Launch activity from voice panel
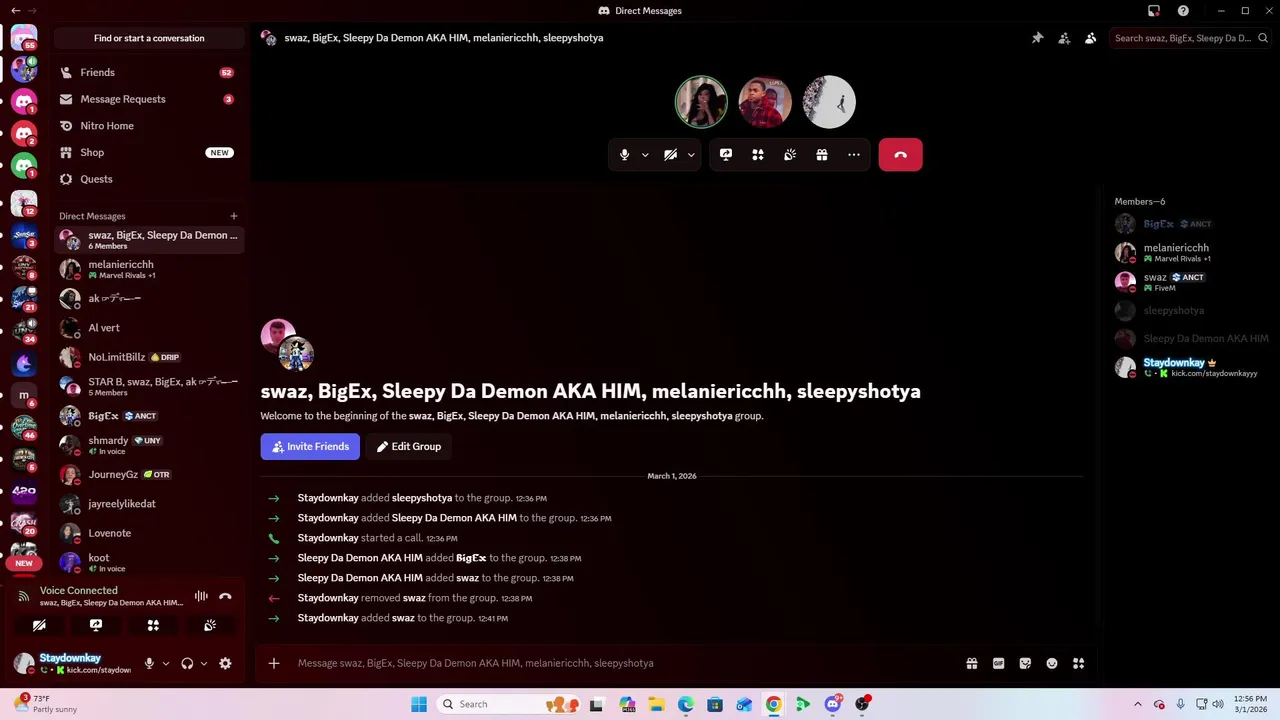 (153, 625)
